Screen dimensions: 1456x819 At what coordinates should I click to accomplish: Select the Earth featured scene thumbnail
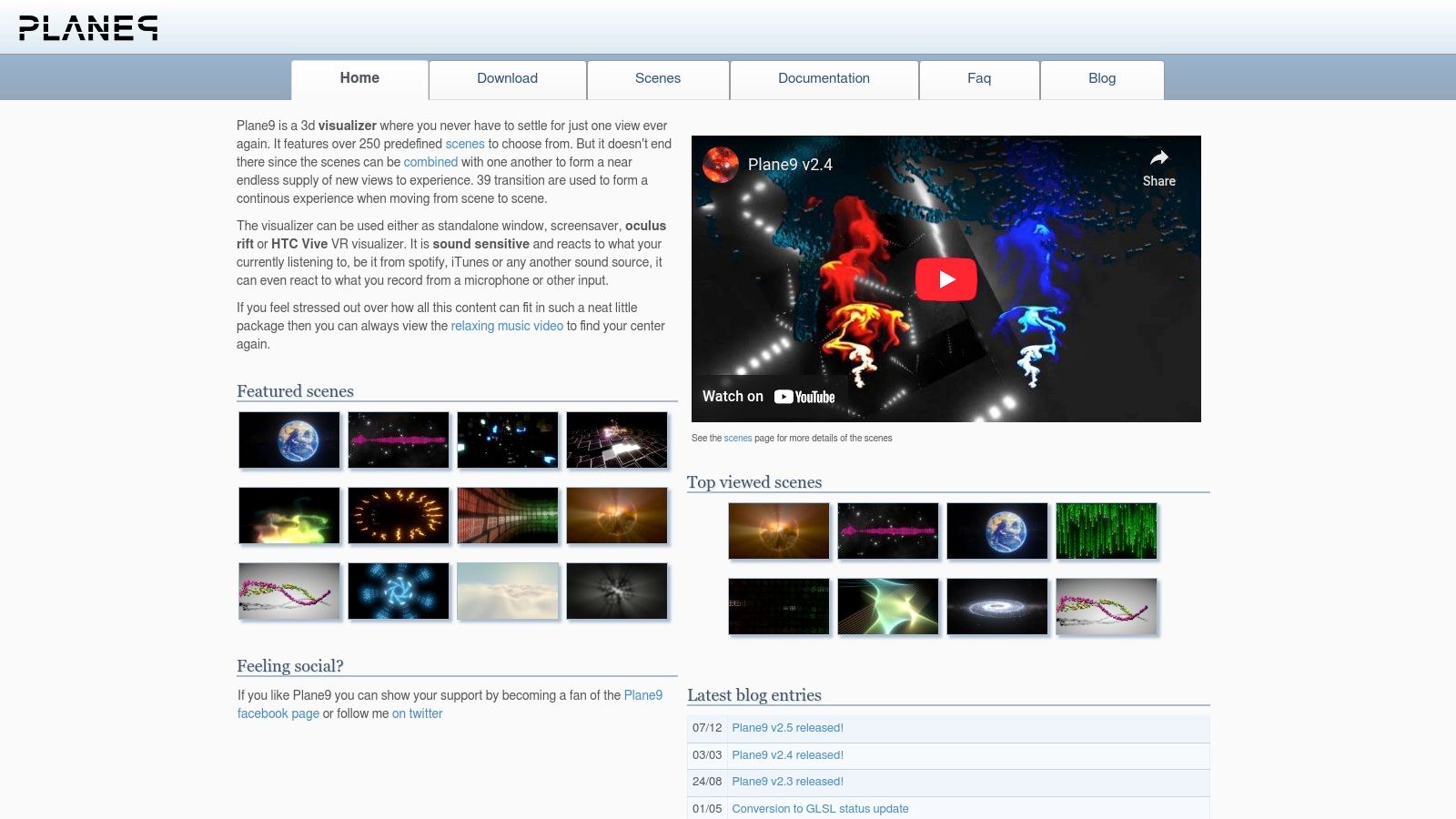(288, 440)
